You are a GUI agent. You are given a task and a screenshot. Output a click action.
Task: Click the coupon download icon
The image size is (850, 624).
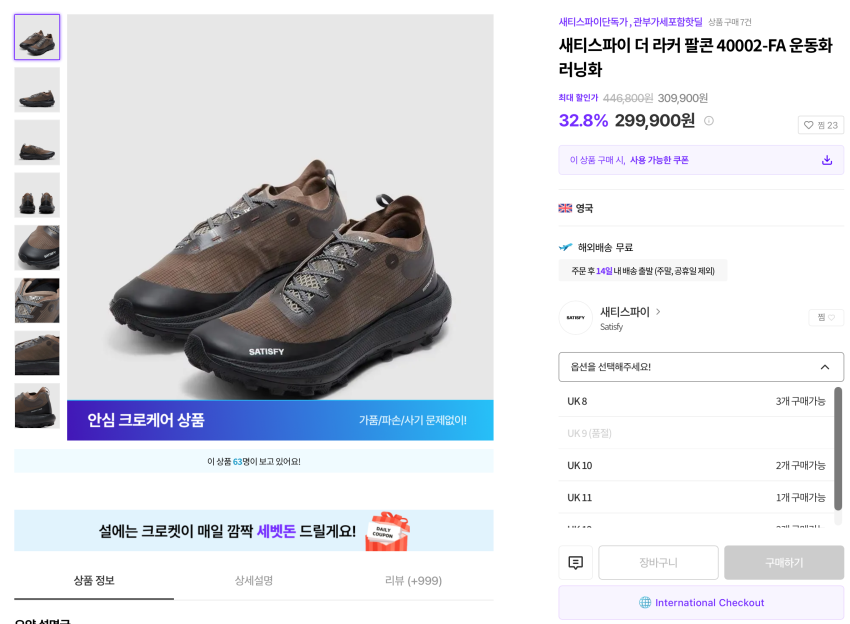click(x=827, y=160)
